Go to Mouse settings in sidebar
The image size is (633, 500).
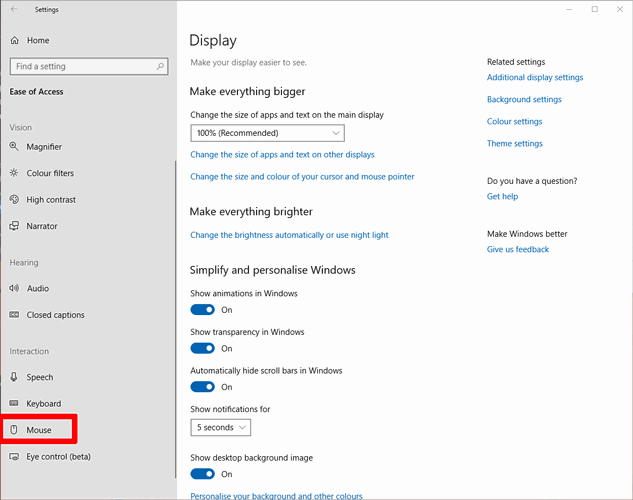click(x=39, y=430)
